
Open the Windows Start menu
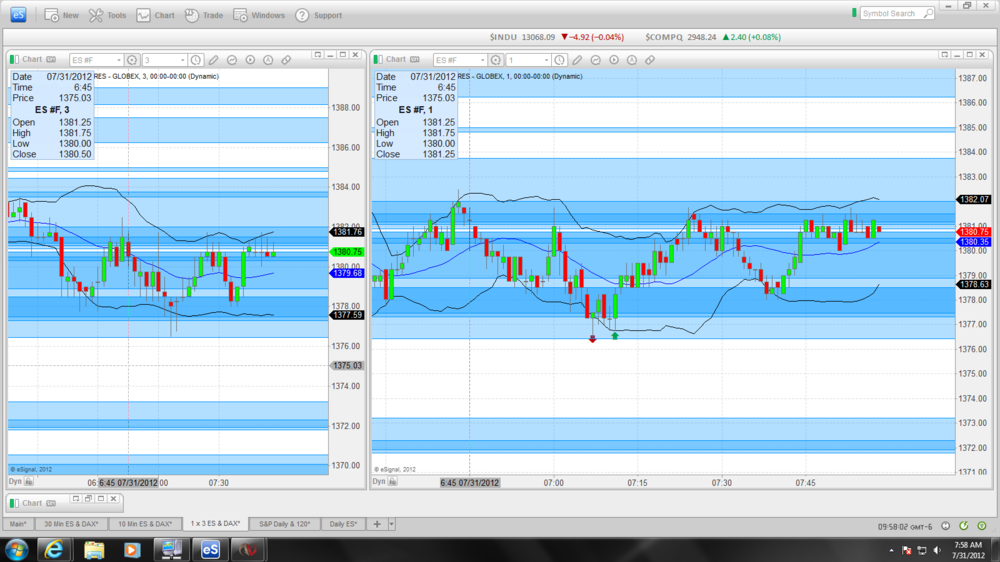[x=17, y=549]
